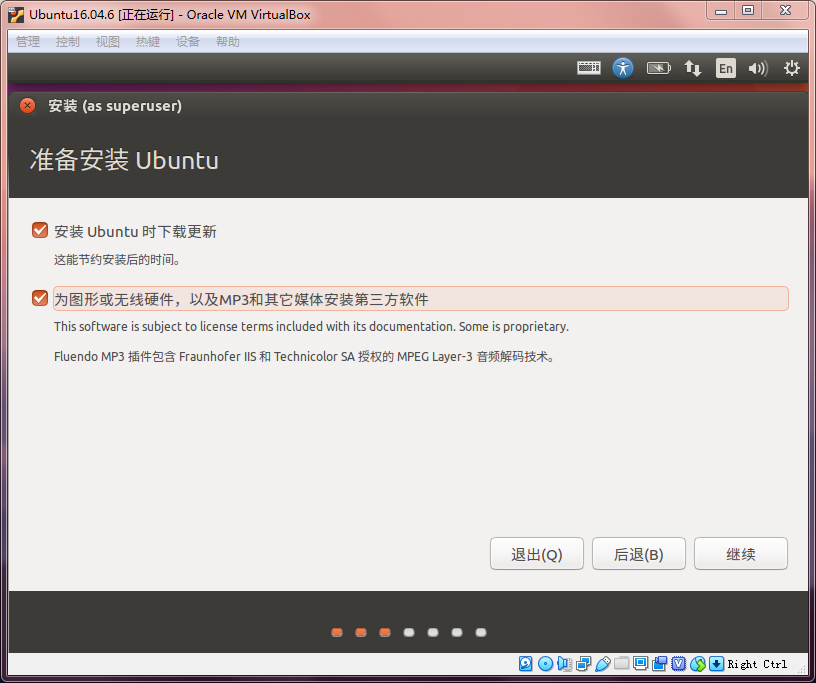
Task: Open the system power gear menu
Action: 792,68
